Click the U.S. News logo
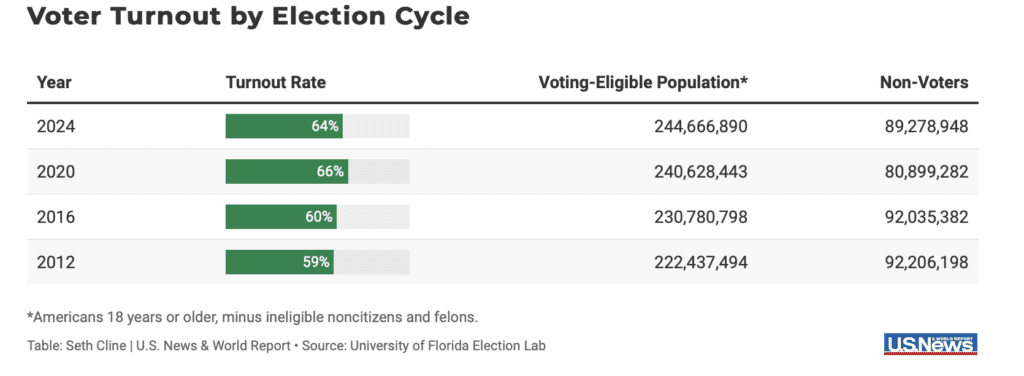This screenshot has height=376, width=1024. [x=931, y=343]
